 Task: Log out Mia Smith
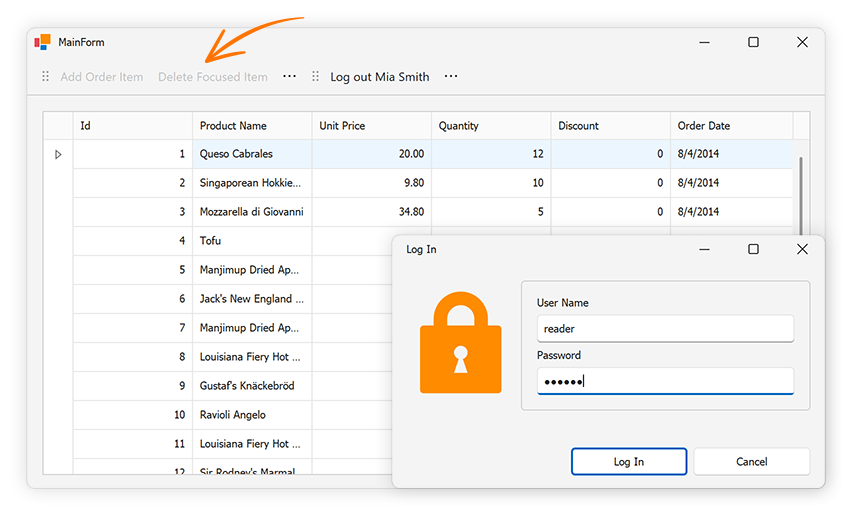380,77
